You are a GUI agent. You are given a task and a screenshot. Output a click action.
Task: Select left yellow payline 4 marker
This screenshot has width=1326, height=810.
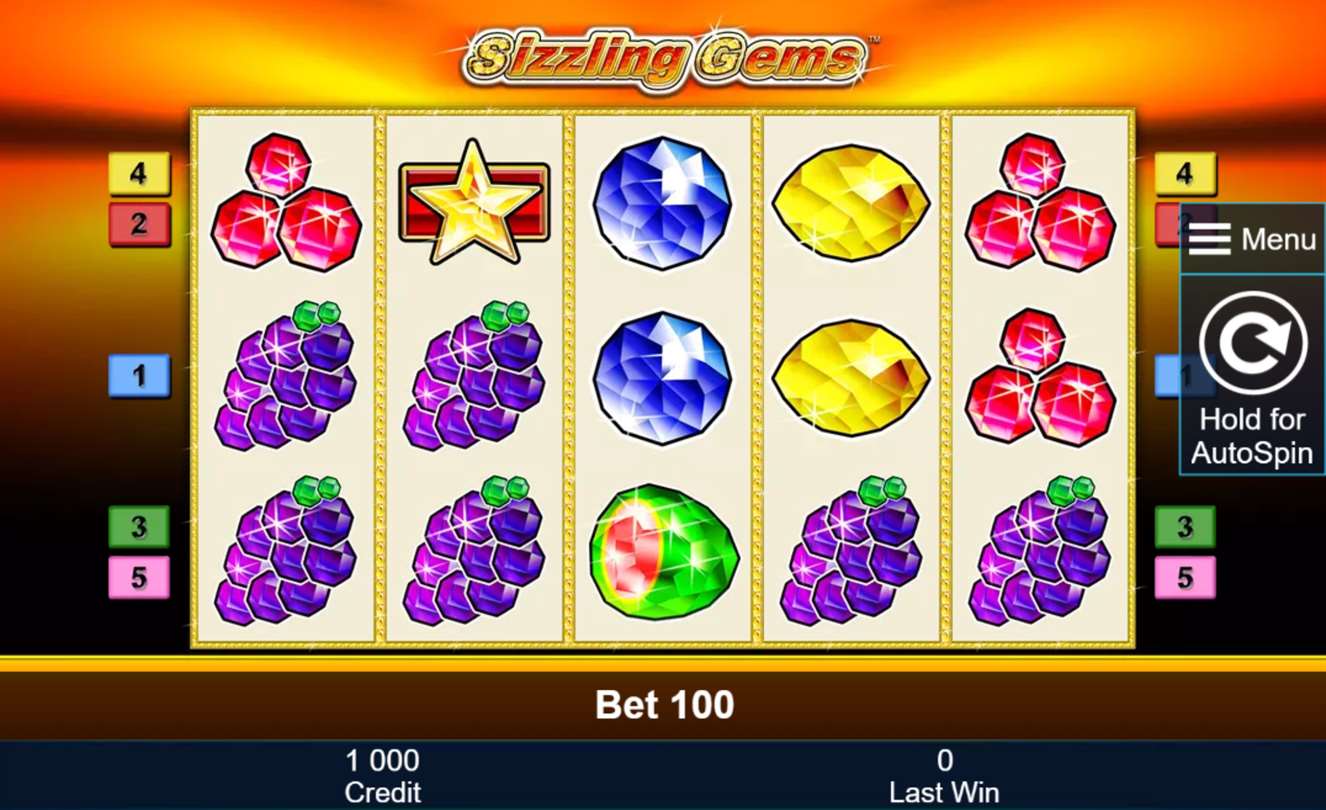coord(139,174)
